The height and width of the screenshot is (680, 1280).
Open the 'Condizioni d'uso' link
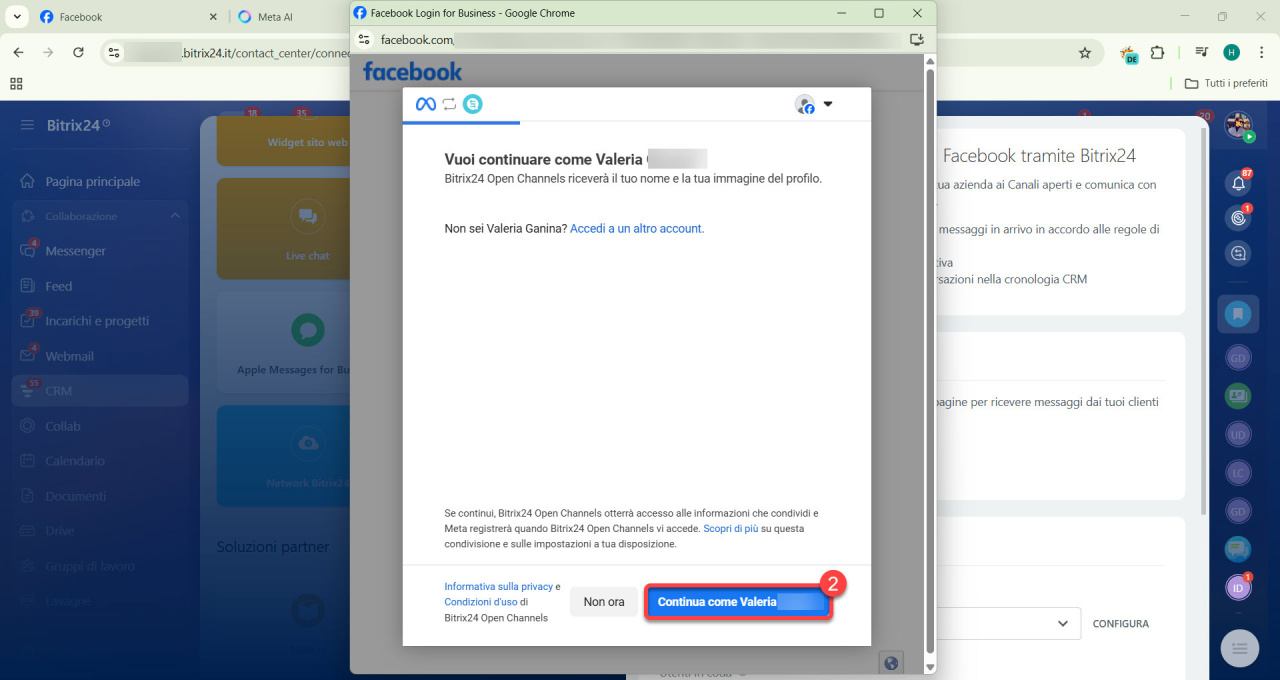pyautogui.click(x=481, y=602)
